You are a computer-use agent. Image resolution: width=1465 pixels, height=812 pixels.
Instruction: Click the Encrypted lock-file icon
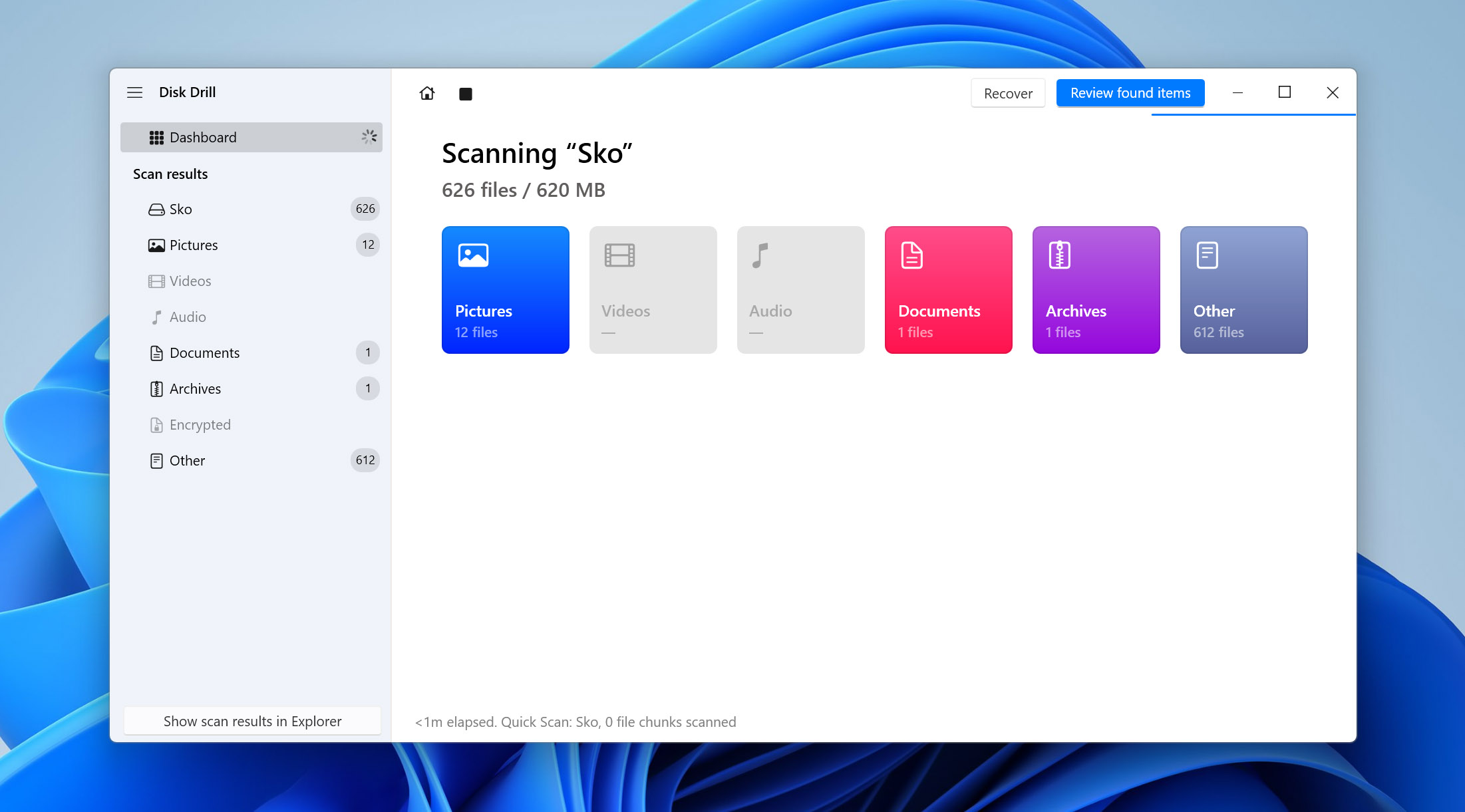point(156,425)
